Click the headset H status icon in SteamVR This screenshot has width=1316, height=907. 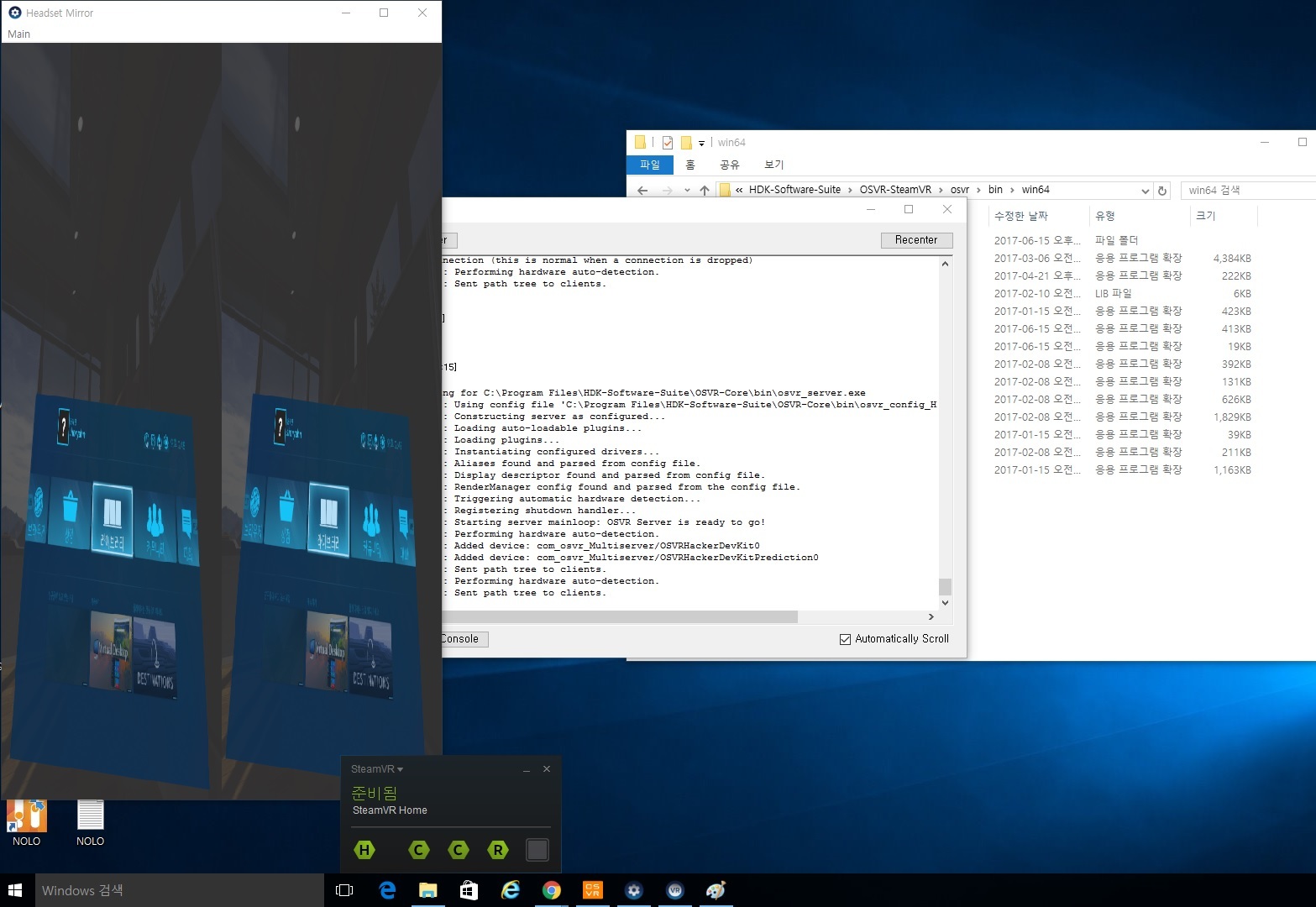pos(364,850)
